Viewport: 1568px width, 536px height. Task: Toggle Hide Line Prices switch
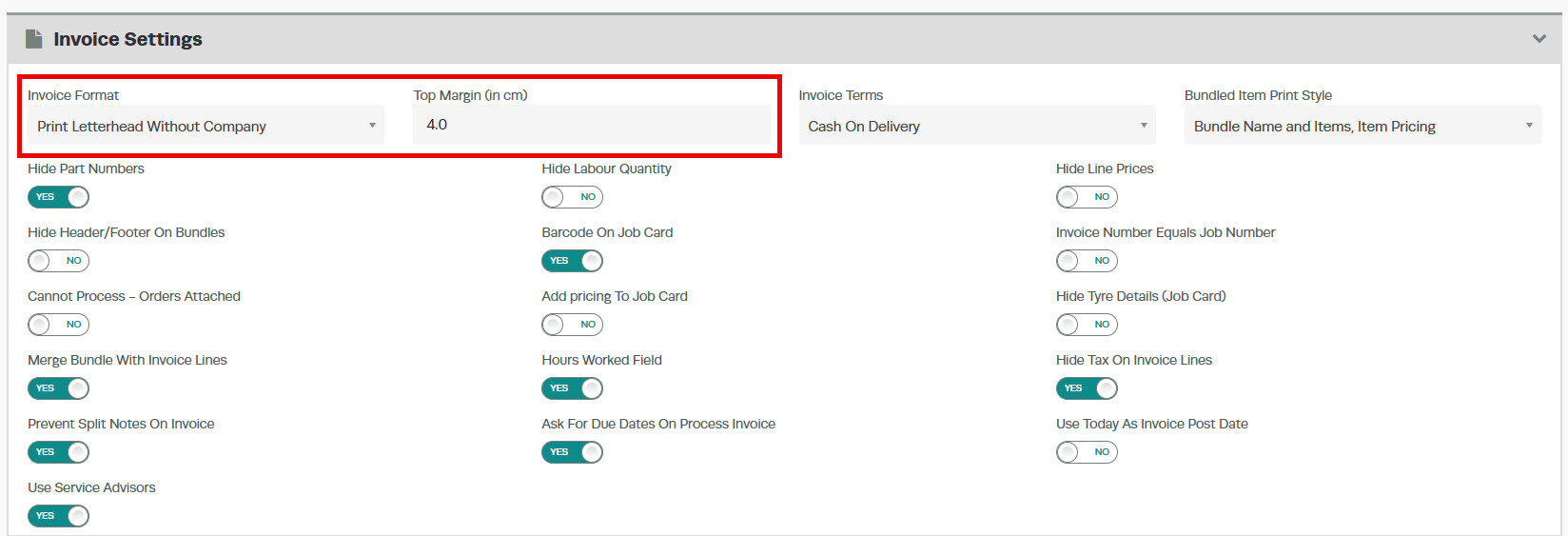click(1087, 197)
